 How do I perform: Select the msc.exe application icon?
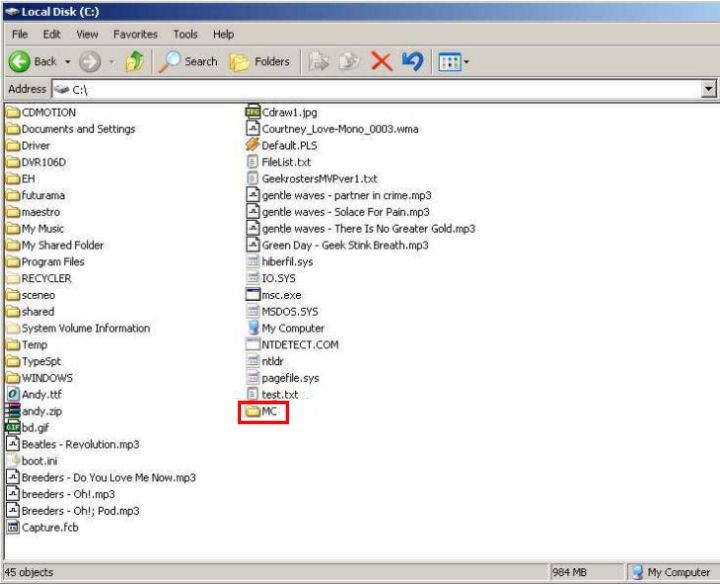click(253, 295)
